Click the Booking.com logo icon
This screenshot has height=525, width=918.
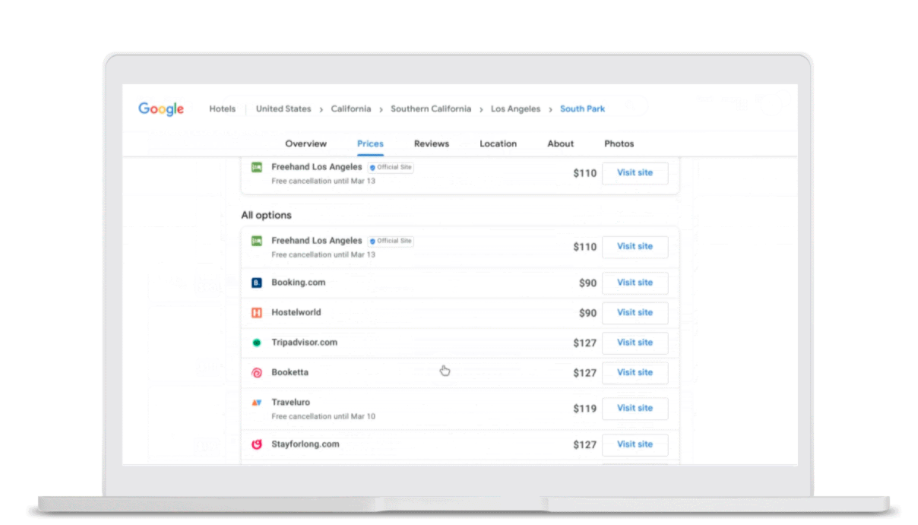coord(256,283)
